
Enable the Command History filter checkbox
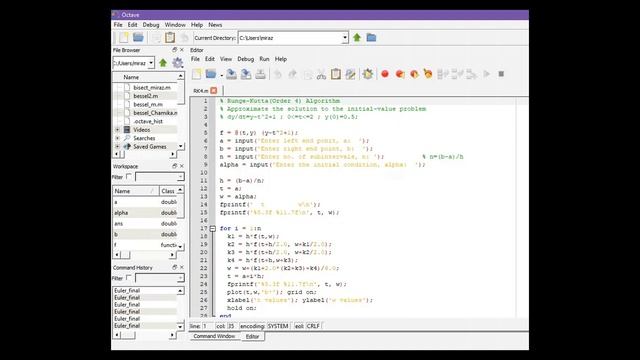129,278
